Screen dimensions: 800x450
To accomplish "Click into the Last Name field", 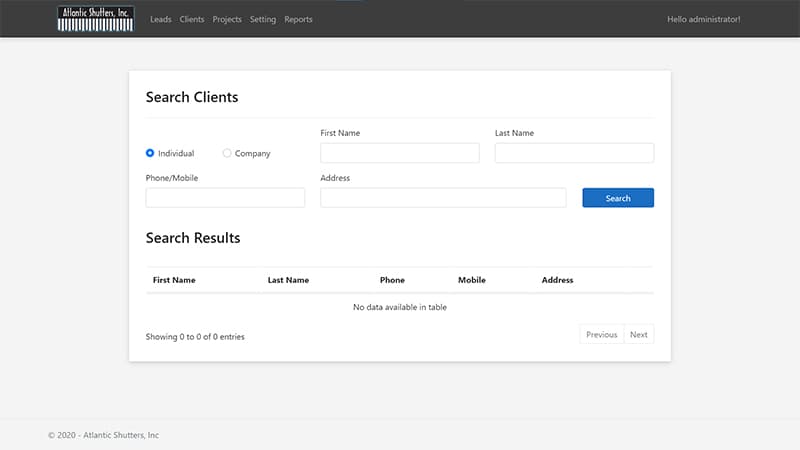I will pyautogui.click(x=574, y=153).
